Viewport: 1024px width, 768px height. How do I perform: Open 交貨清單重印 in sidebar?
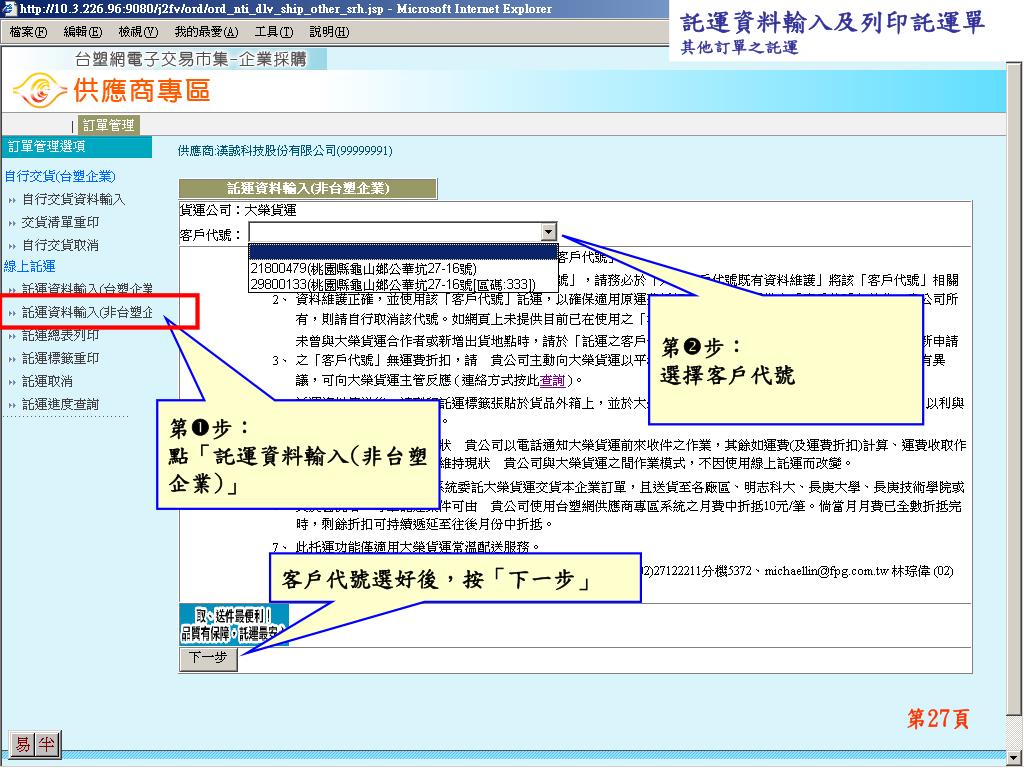[60, 222]
